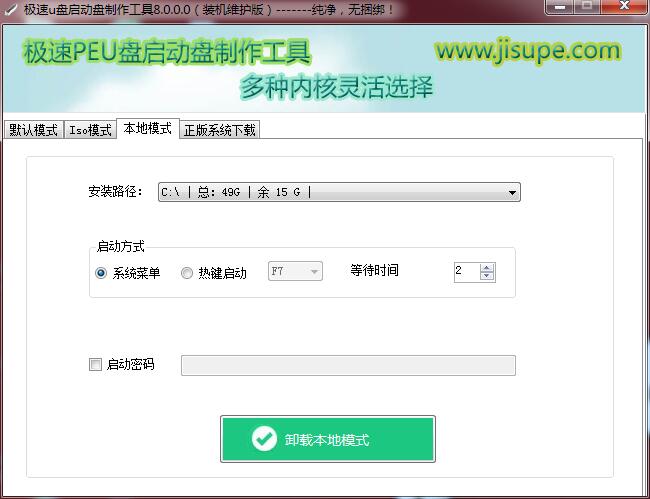Click the 启动方式 group label
The width and height of the screenshot is (650, 499).
[120, 246]
